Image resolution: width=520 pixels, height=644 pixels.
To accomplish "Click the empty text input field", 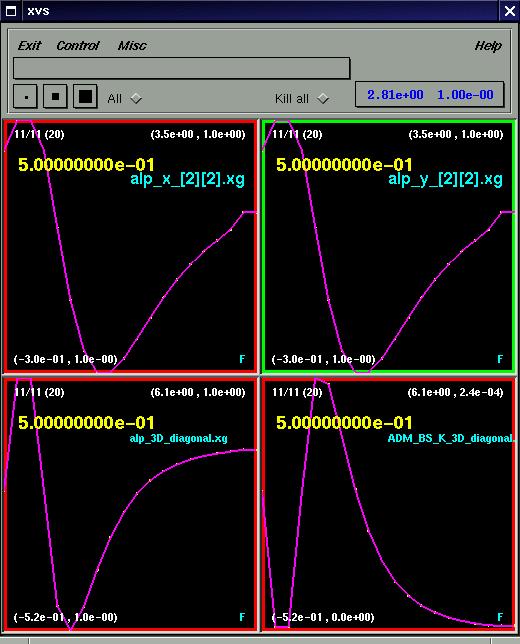I will (x=182, y=68).
